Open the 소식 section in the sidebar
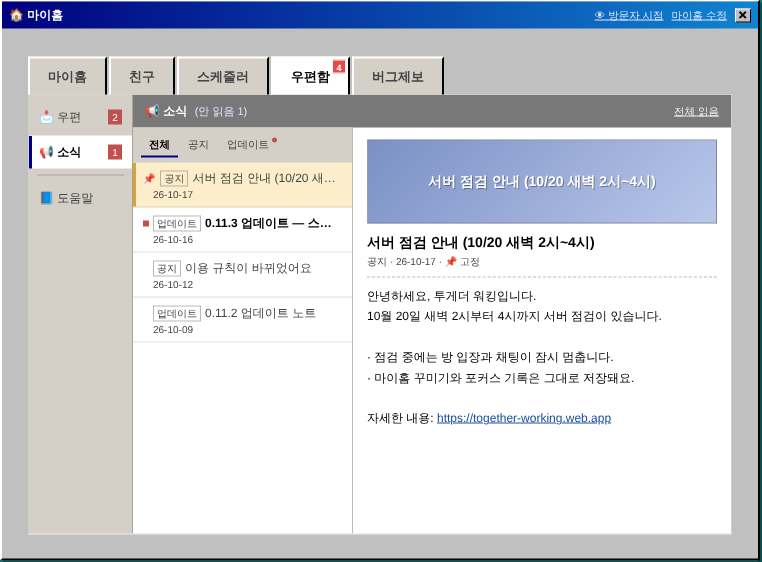762x562 pixels. (80, 152)
